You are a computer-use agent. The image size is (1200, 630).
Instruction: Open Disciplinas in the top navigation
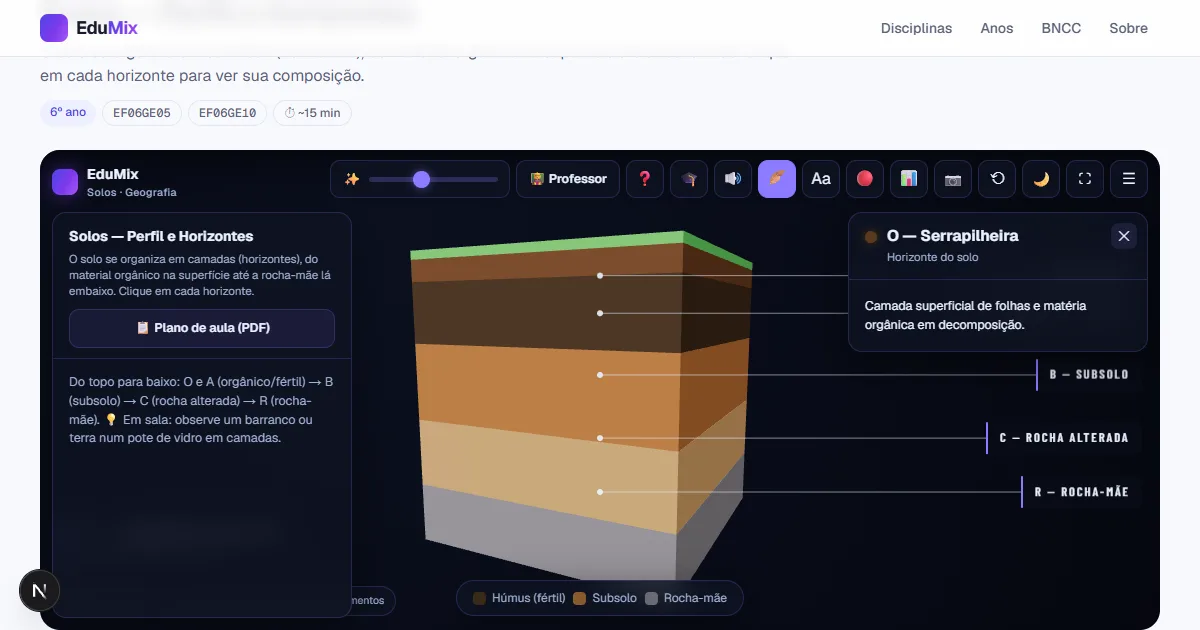[916, 28]
